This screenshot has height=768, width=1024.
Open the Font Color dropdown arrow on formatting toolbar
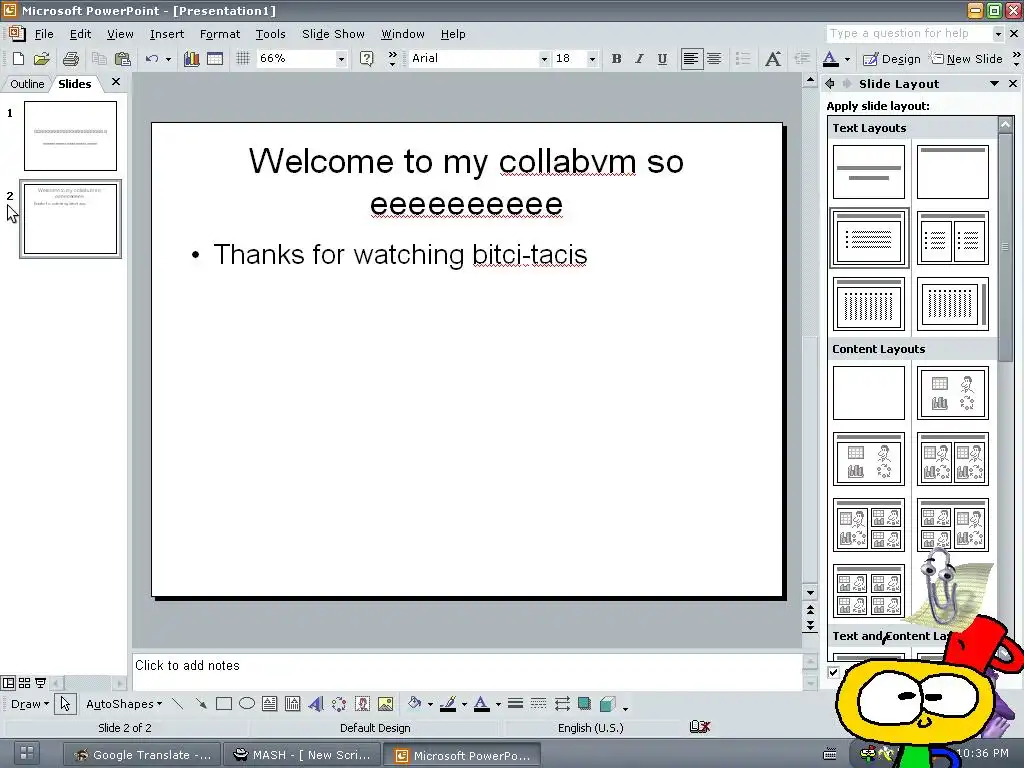click(847, 59)
